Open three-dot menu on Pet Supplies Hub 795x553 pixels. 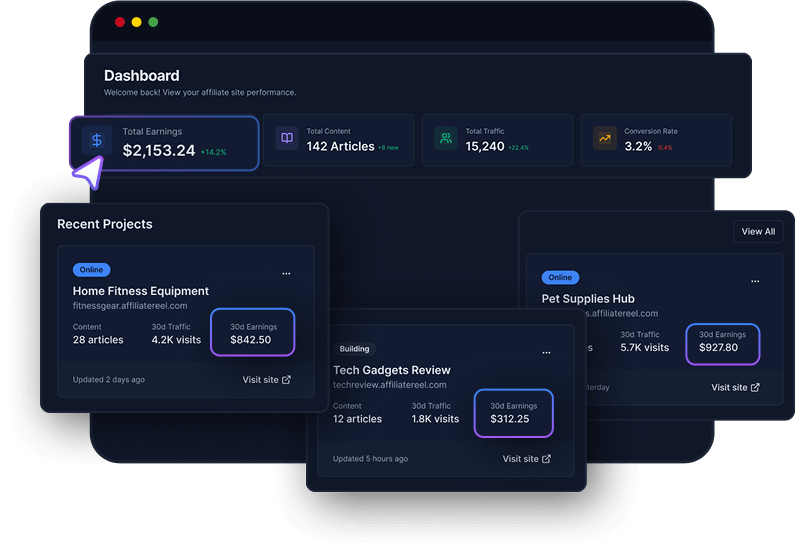755,280
